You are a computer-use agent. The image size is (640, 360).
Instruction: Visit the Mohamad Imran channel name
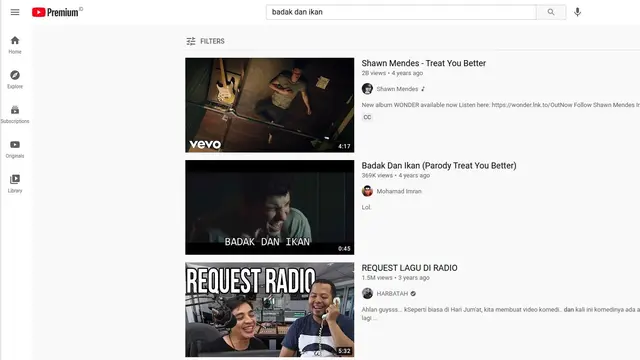(399, 191)
